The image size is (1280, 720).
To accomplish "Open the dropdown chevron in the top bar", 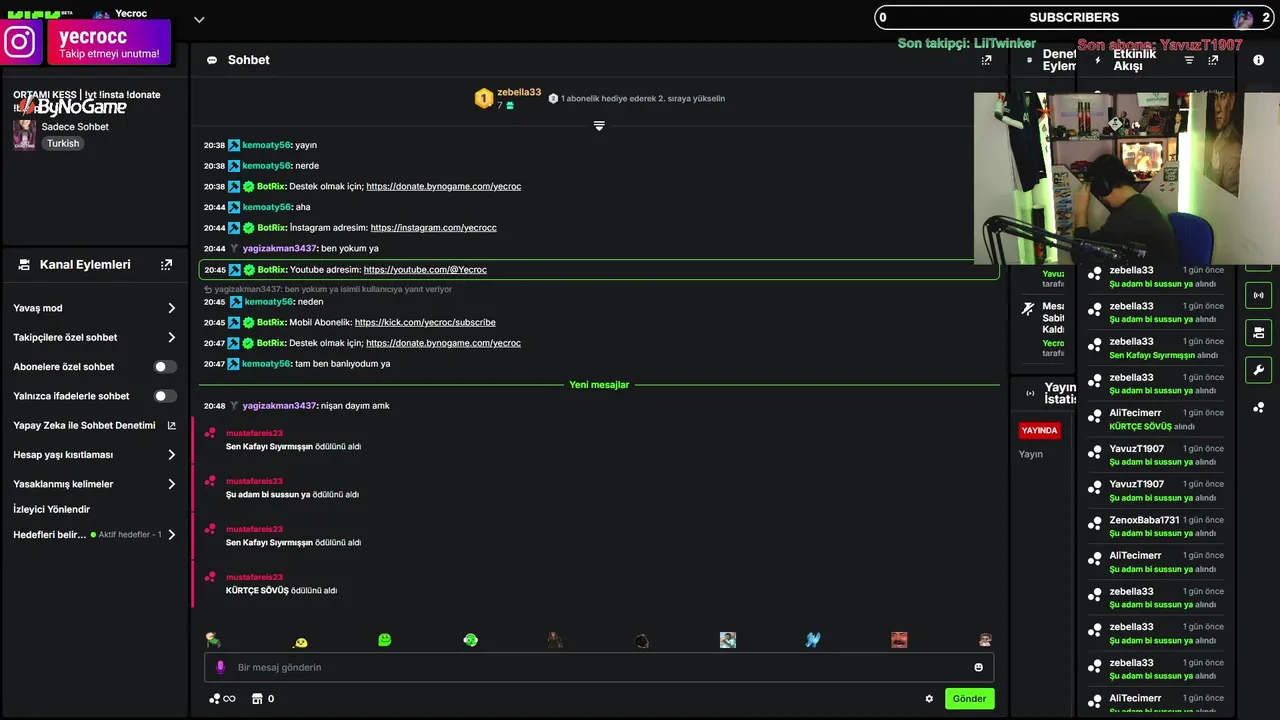I will click(199, 20).
